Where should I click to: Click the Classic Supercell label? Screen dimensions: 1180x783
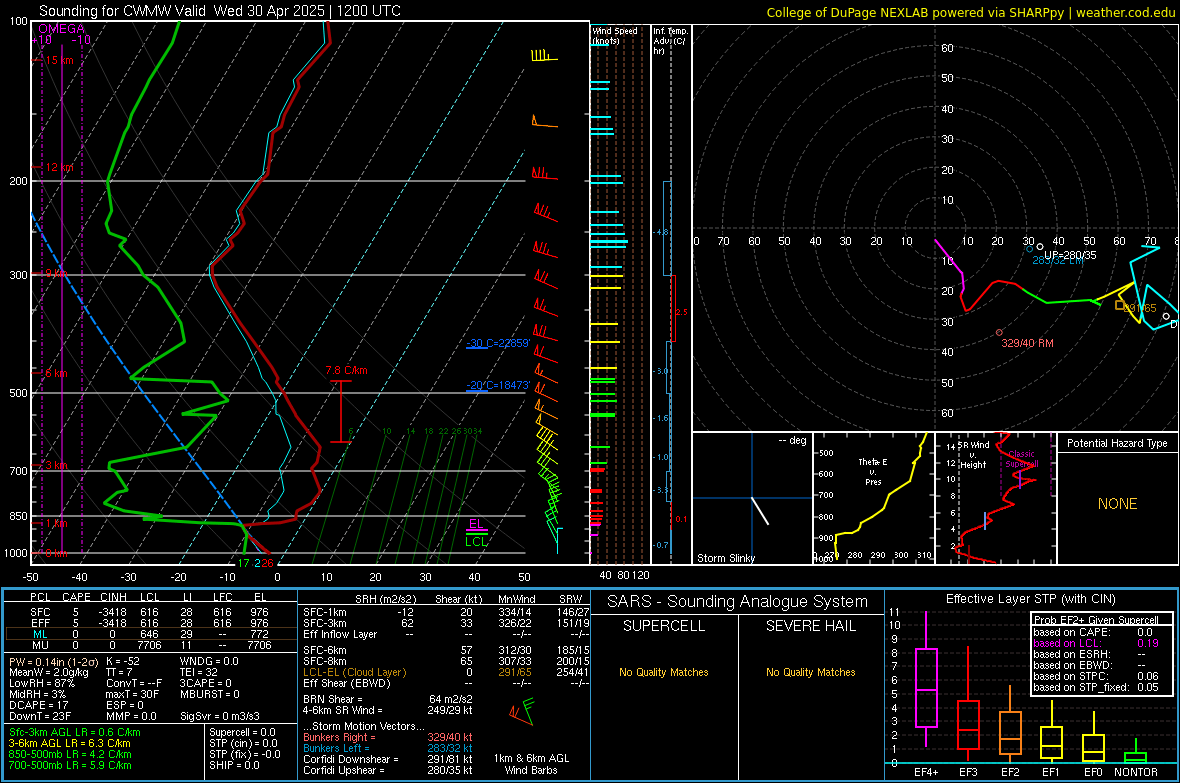pyautogui.click(x=1021, y=459)
